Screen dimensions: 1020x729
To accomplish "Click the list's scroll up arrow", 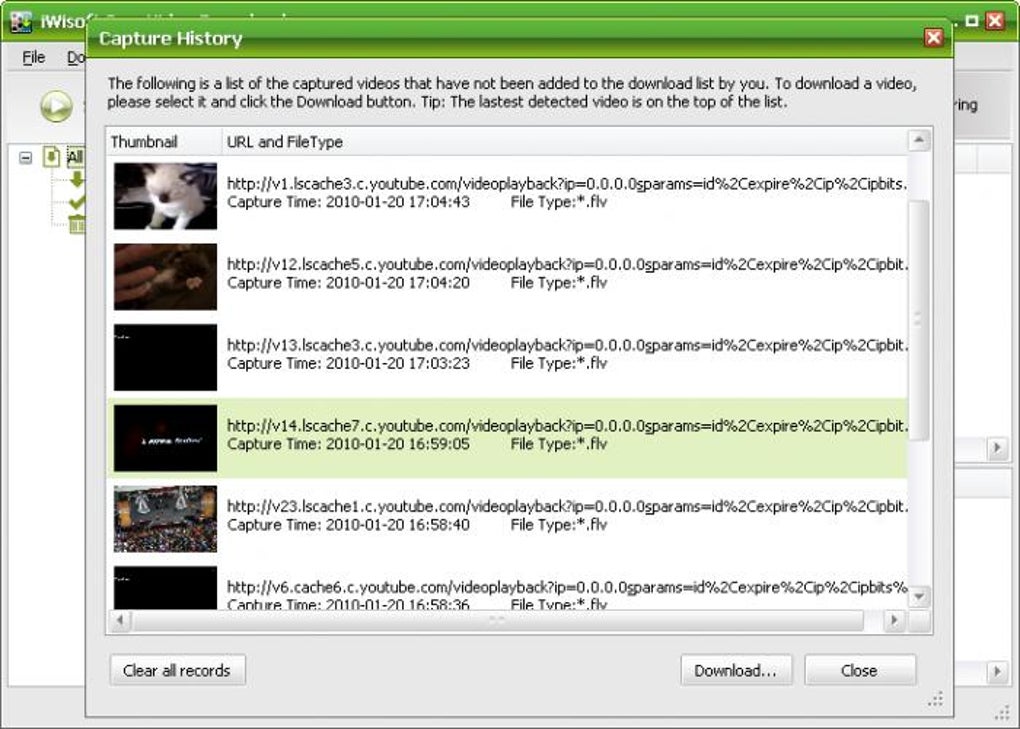I will [919, 140].
